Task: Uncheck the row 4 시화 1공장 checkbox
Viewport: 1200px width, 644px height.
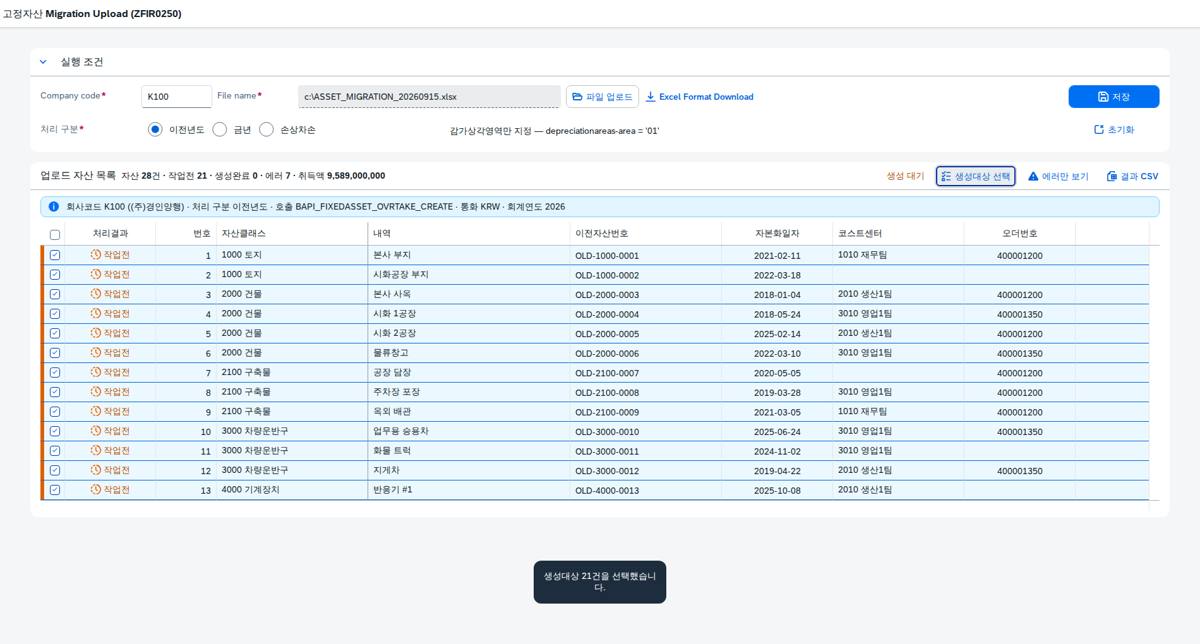Action: pyautogui.click(x=55, y=314)
